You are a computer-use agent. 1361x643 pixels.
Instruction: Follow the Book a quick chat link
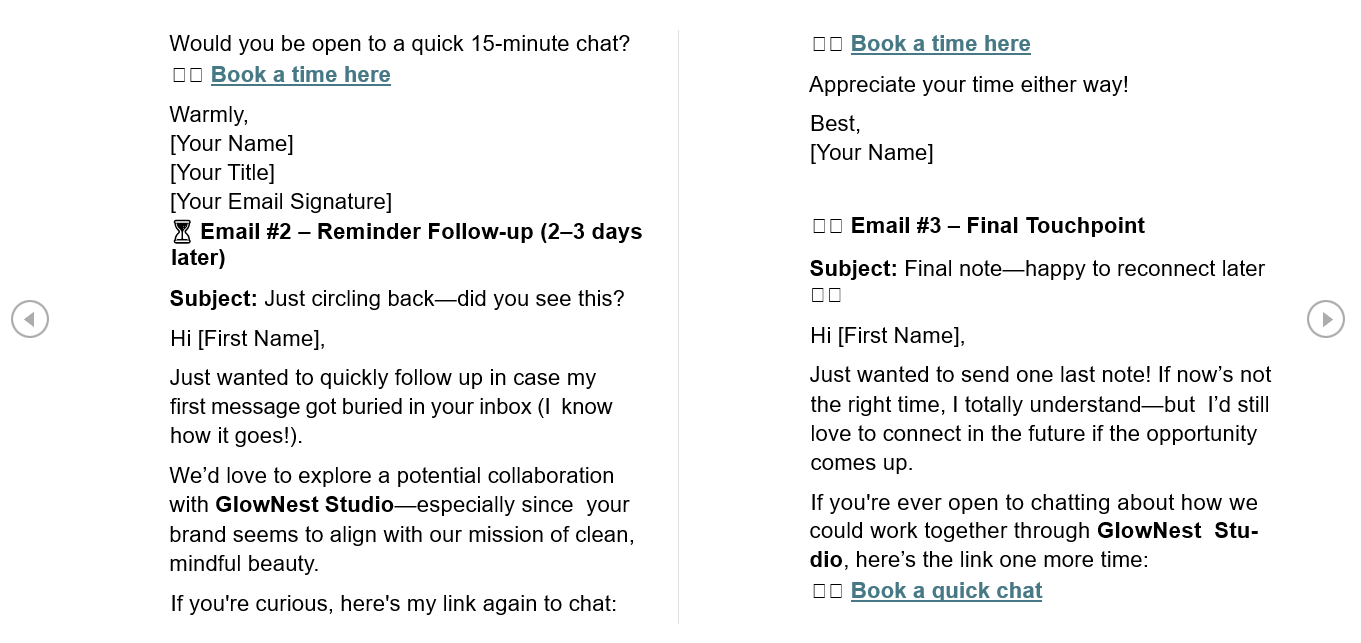946,591
